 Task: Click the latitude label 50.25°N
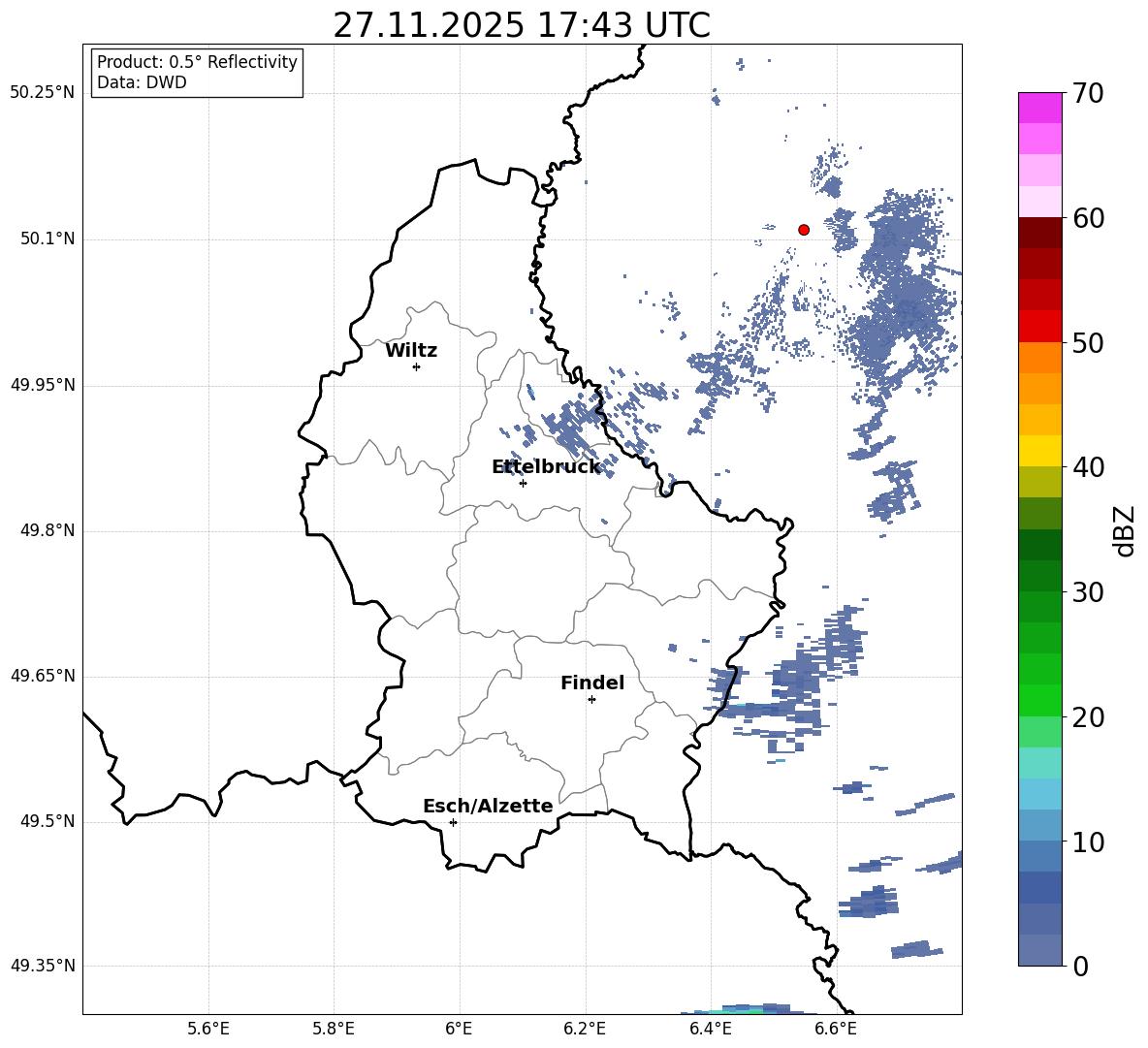[43, 94]
